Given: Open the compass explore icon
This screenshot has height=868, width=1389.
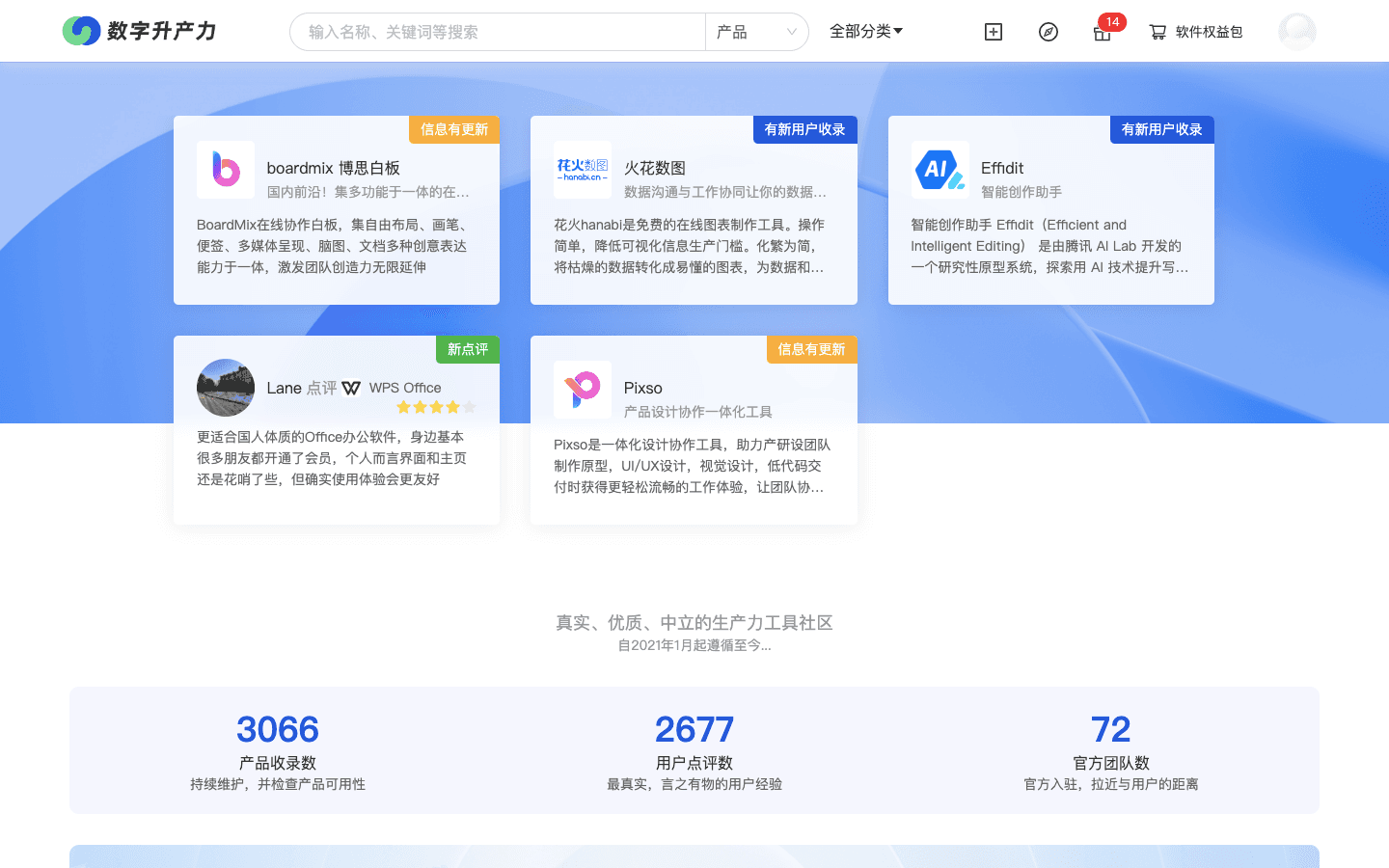Looking at the screenshot, I should pos(1049,32).
